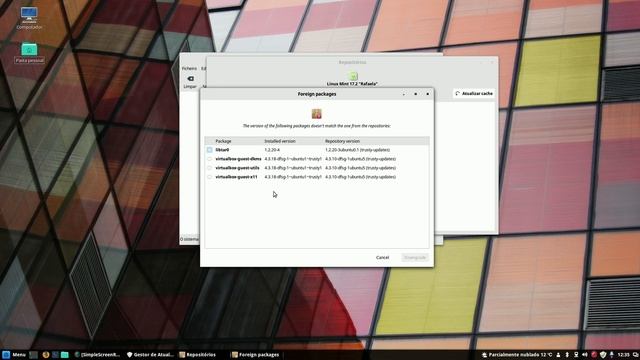Viewport: 640px width, 360px height.
Task: Click the Linux Mint logo in Repositórios
Action: pos(353,76)
